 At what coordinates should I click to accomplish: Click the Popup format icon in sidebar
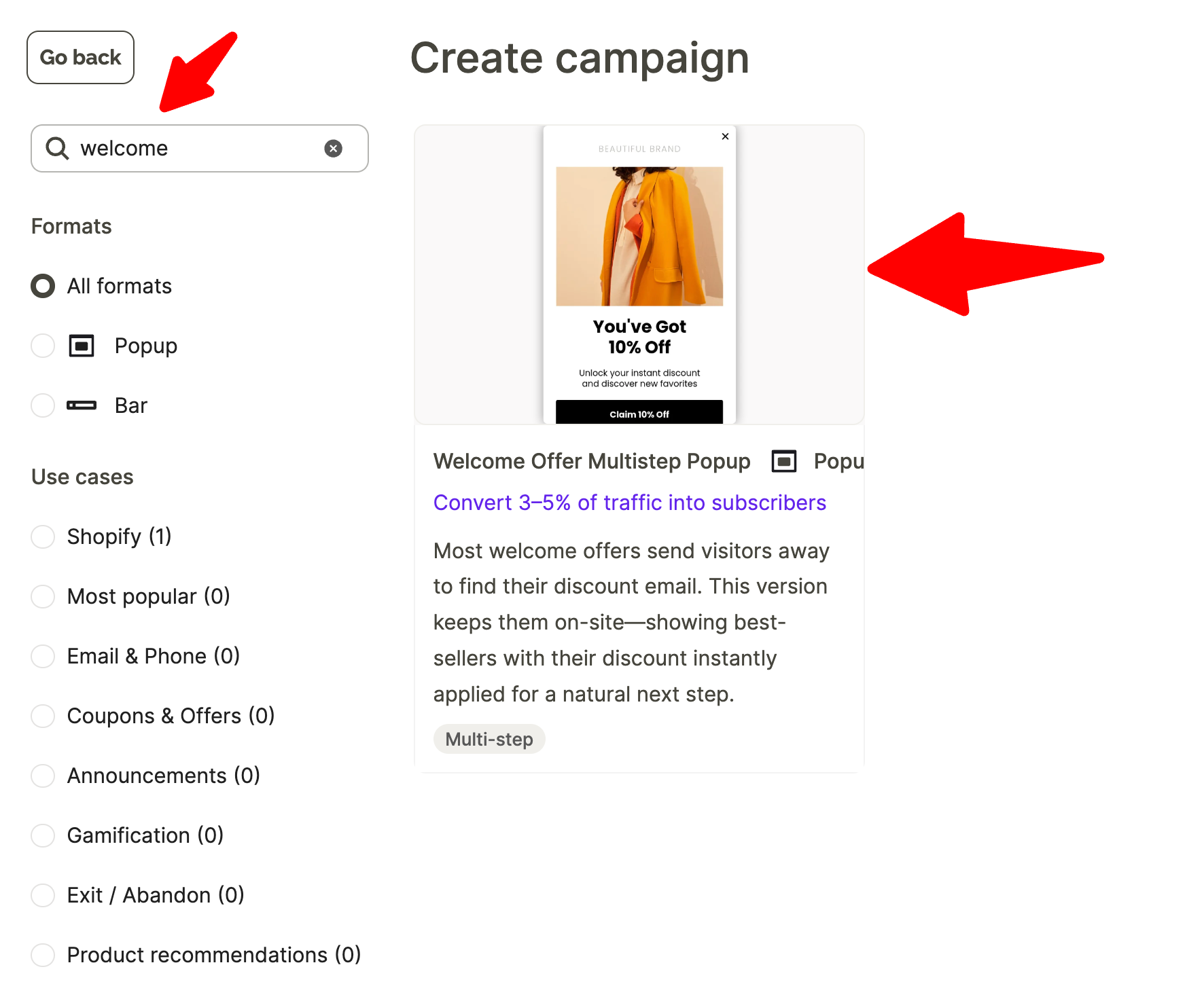82,346
